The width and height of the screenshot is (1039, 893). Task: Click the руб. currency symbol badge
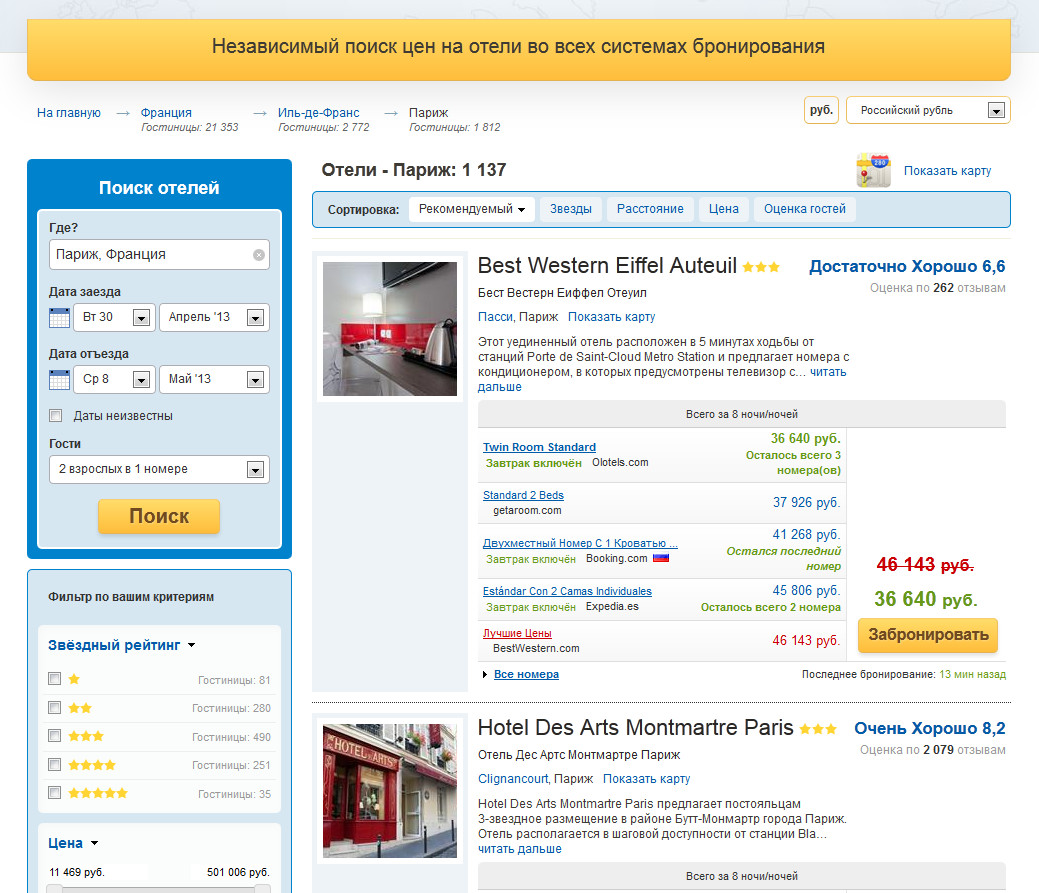pos(821,110)
